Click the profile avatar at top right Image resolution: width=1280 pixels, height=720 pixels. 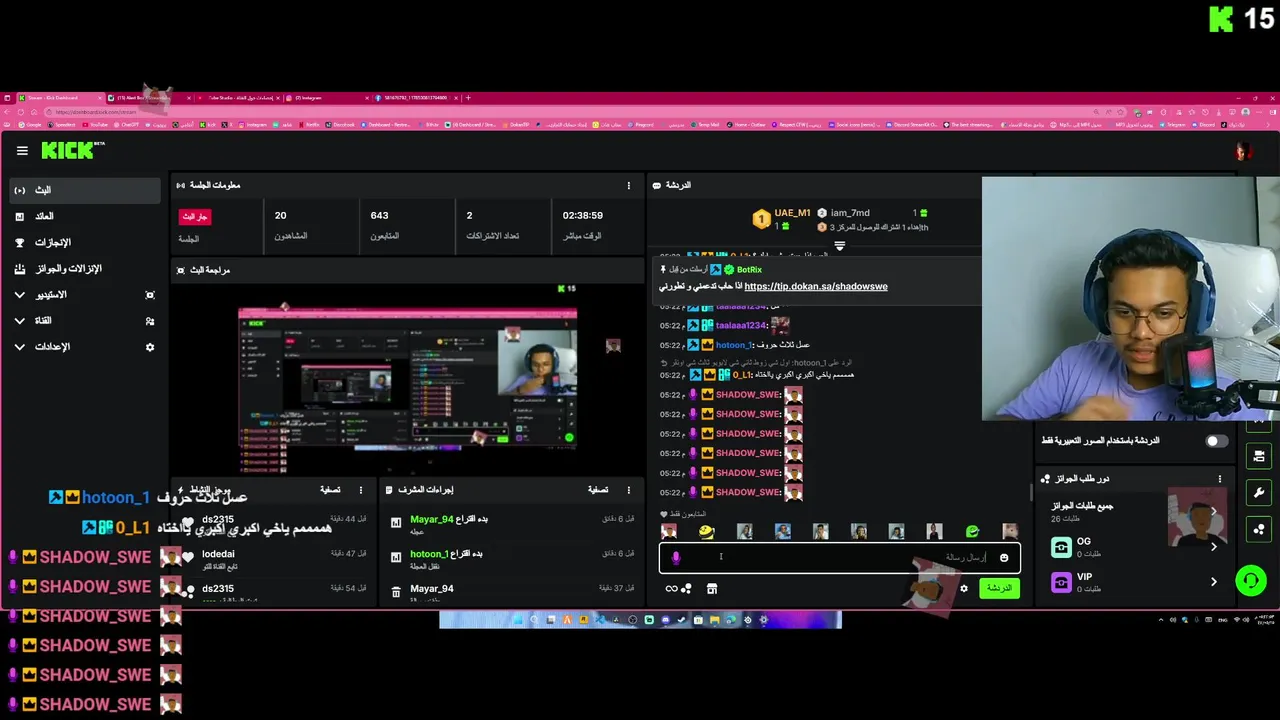(1243, 151)
